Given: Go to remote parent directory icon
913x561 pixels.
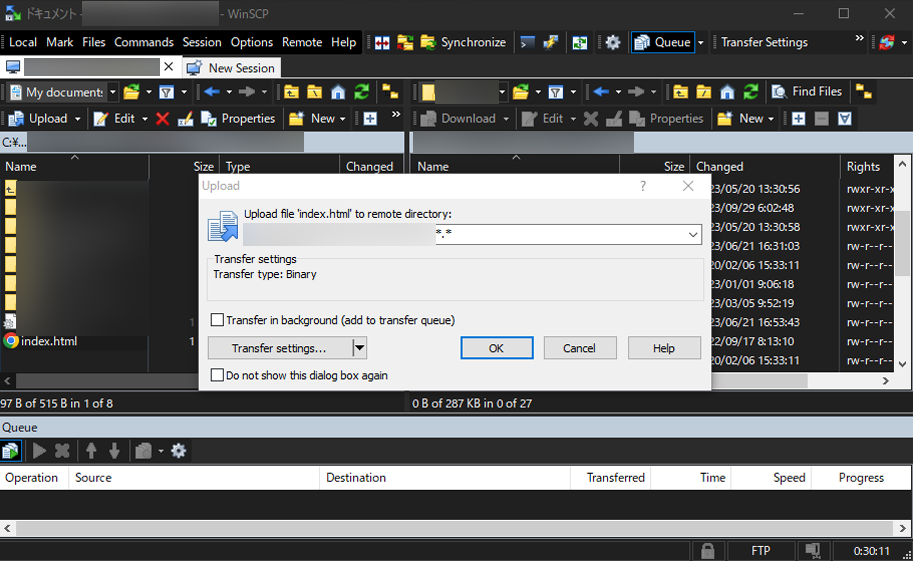Looking at the screenshot, I should (x=680, y=92).
